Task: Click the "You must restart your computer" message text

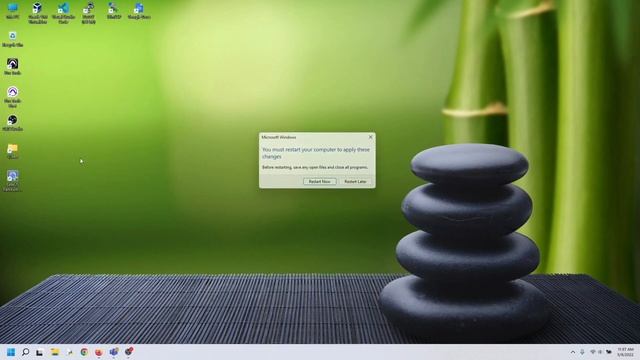Action: [316, 153]
